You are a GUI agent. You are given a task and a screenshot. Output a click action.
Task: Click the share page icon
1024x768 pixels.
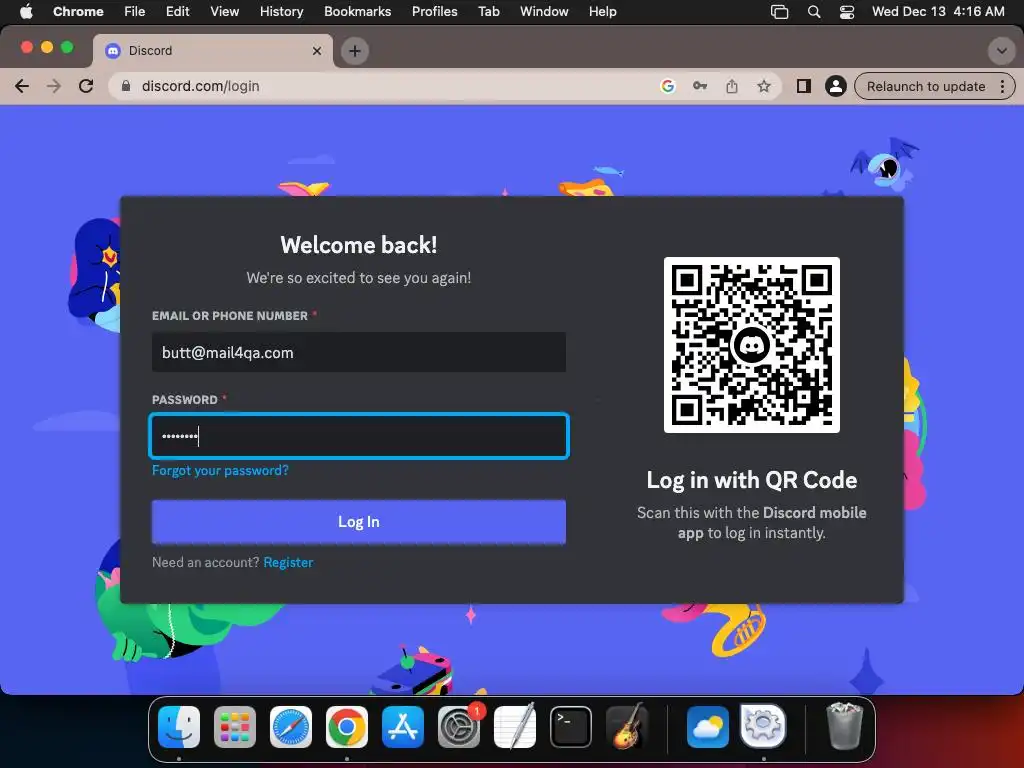pyautogui.click(x=731, y=86)
